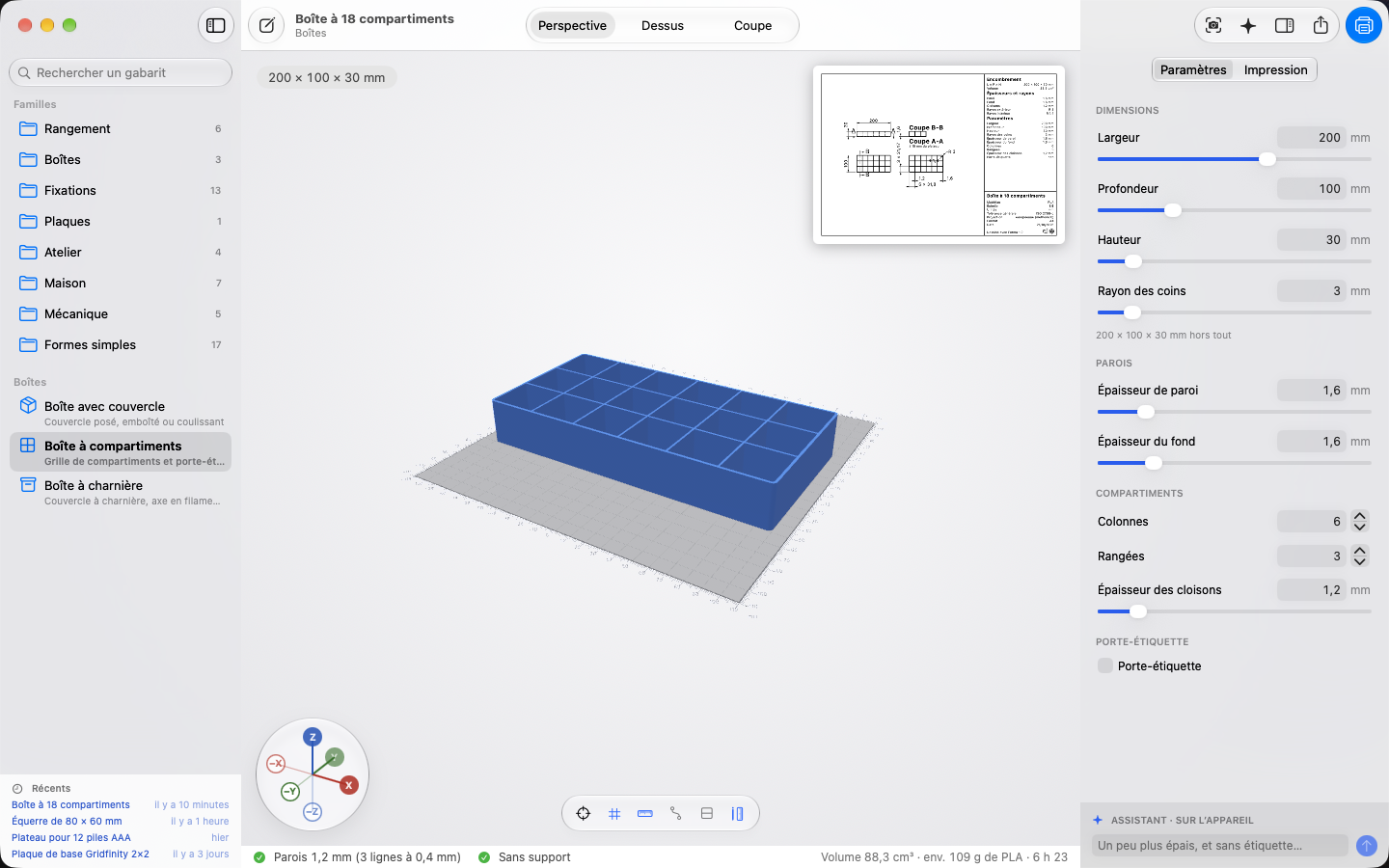Viewport: 1389px width, 868px height.
Task: Open the Impression tab
Action: point(1275,69)
